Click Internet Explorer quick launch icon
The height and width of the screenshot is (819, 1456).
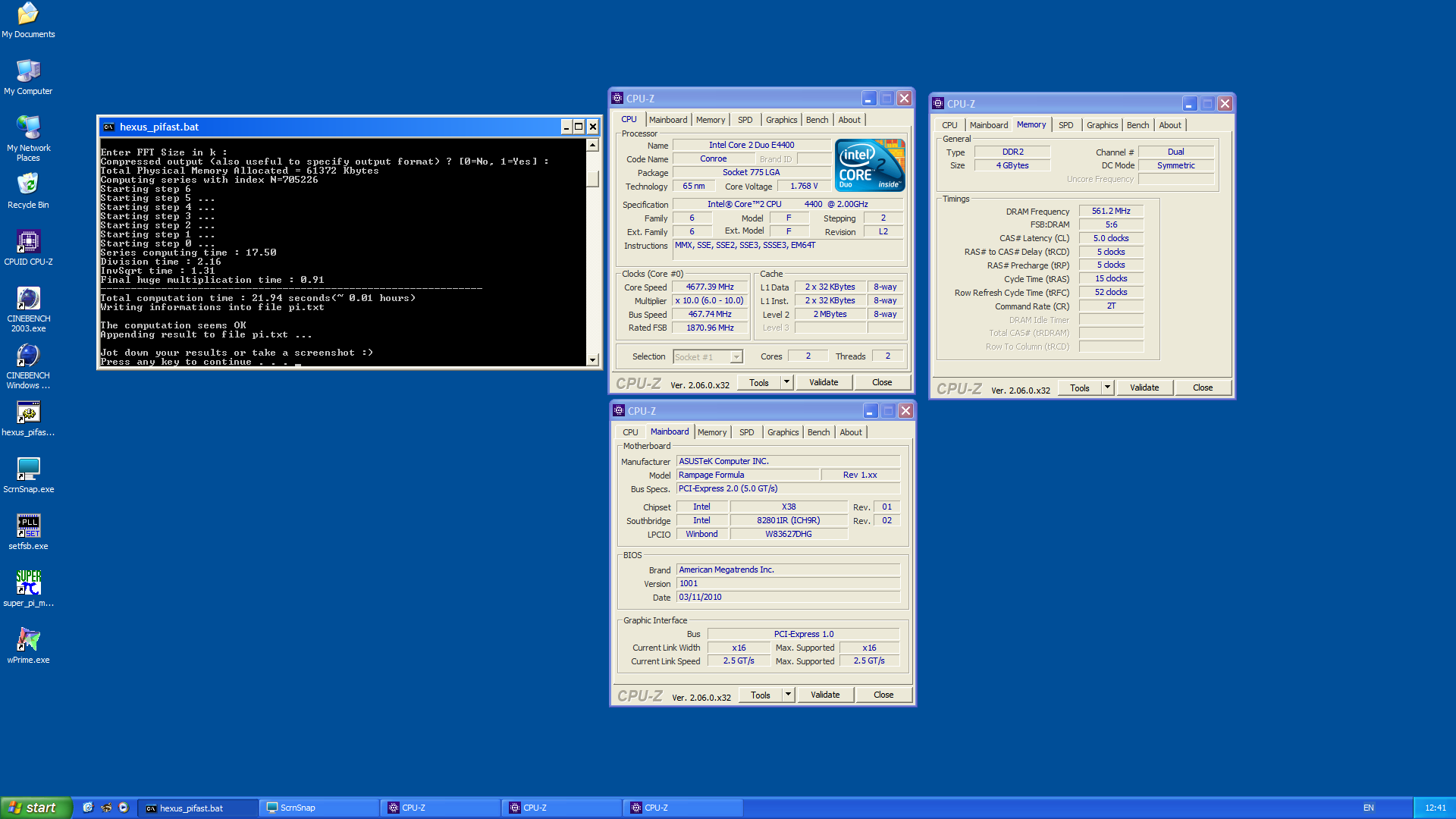coord(88,808)
